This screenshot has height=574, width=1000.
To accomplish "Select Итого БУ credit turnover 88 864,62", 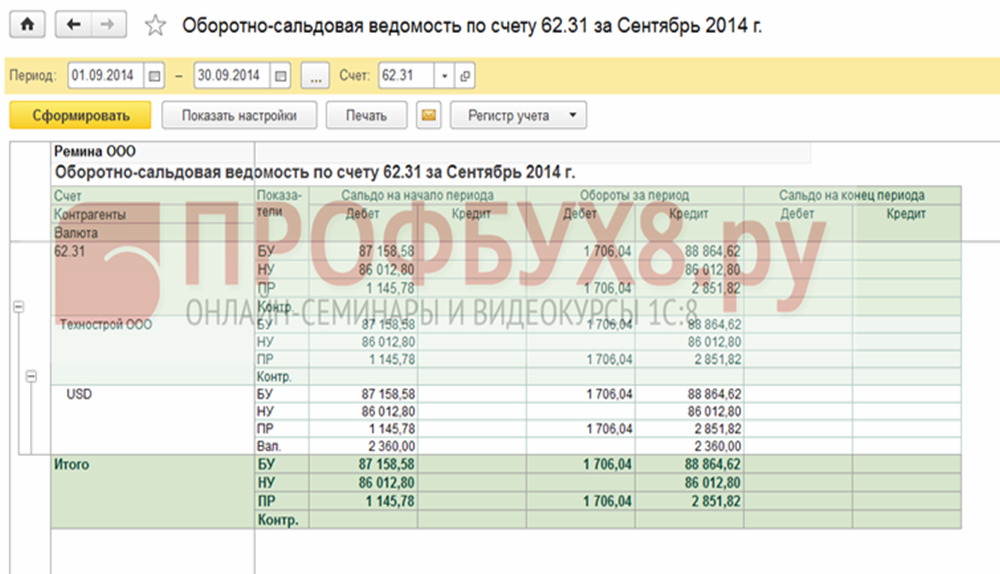I will pos(689,464).
